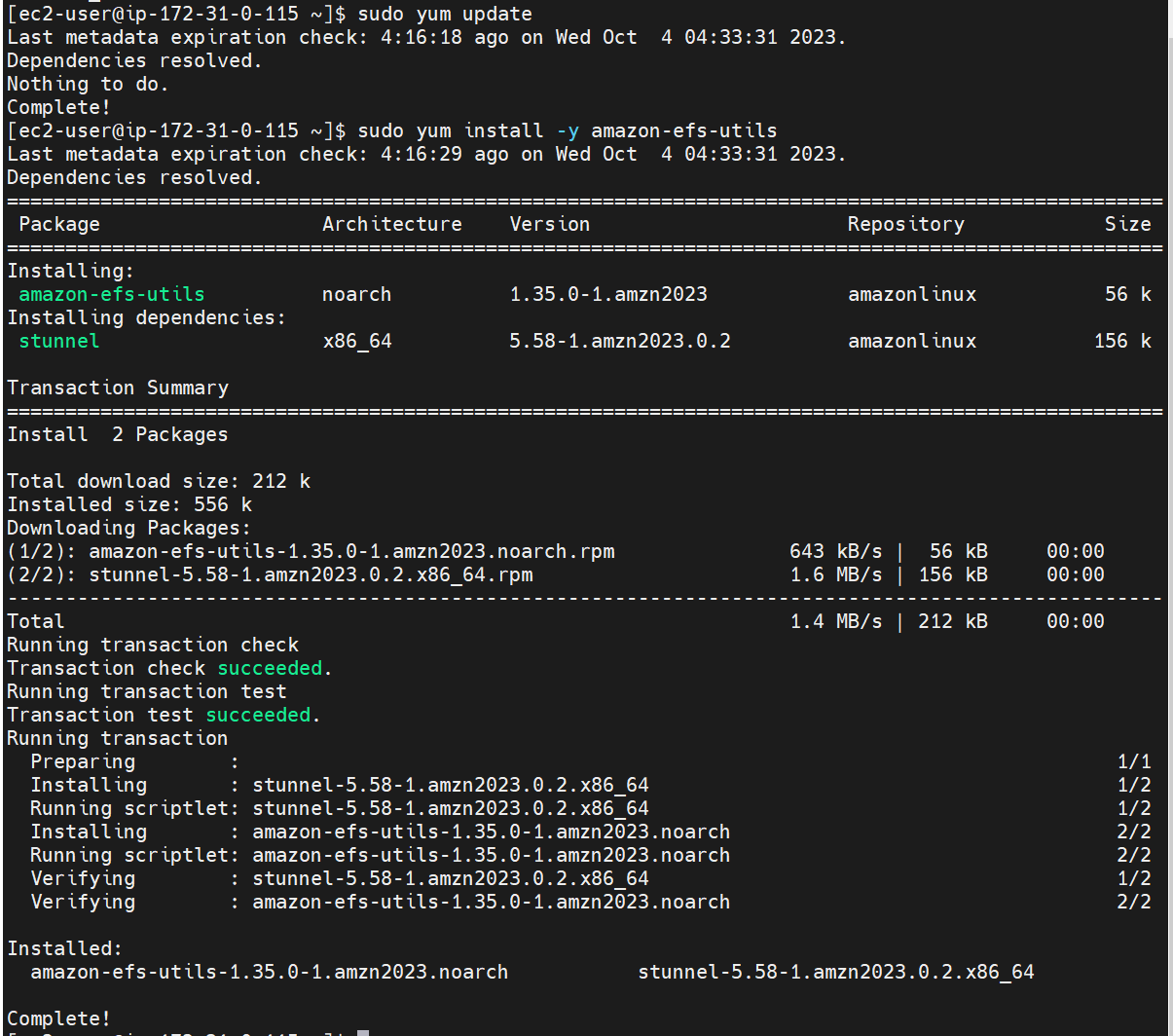This screenshot has width=1173, height=1036.
Task: Click 'Running transaction check' line
Action: 153,646
